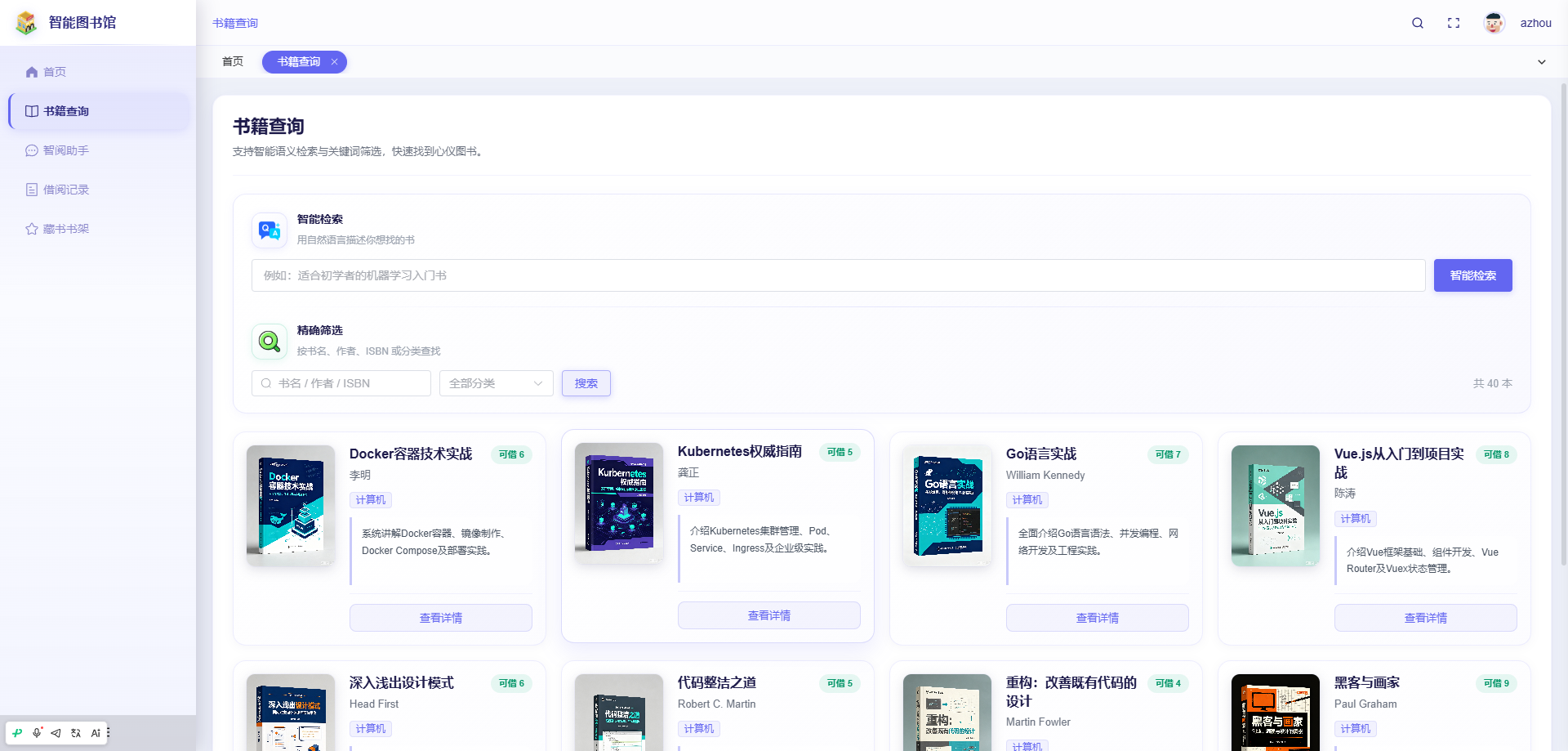Switch to the 首页 tab
The height and width of the screenshot is (751, 1568).
click(x=233, y=62)
